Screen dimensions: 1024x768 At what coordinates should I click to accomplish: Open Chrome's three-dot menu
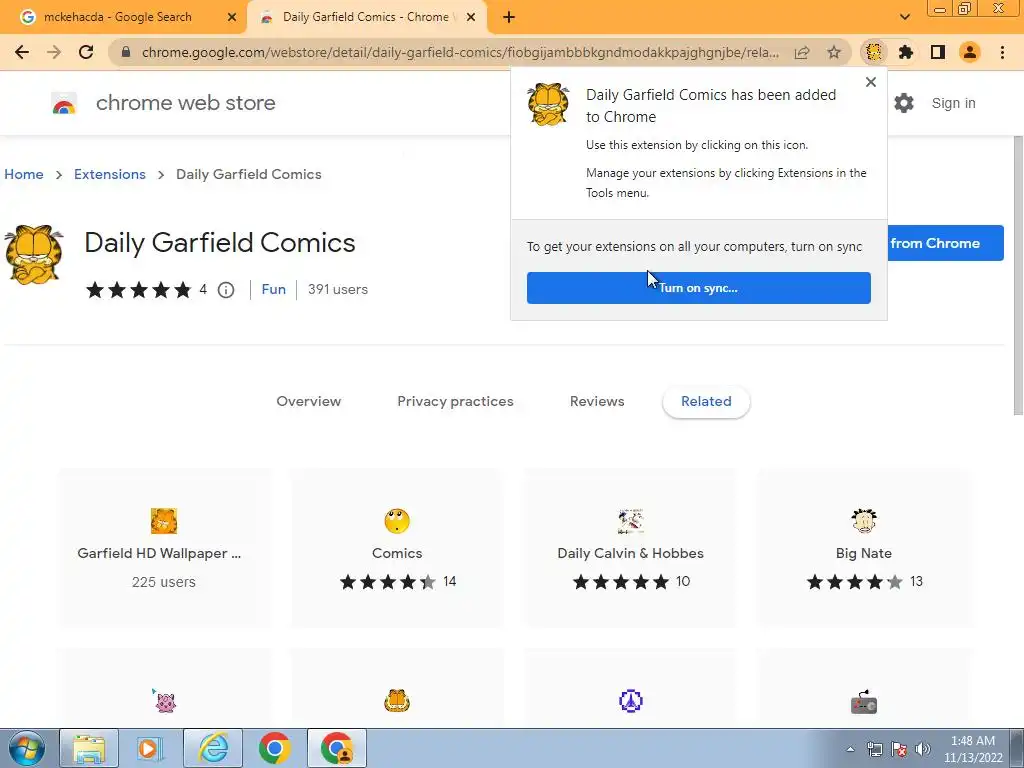1002,52
